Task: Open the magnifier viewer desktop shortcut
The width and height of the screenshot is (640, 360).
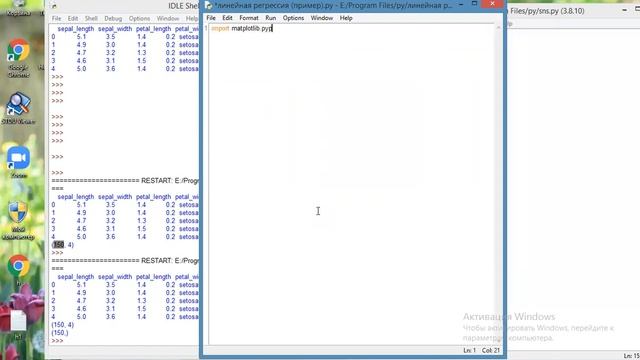Action: click(18, 108)
